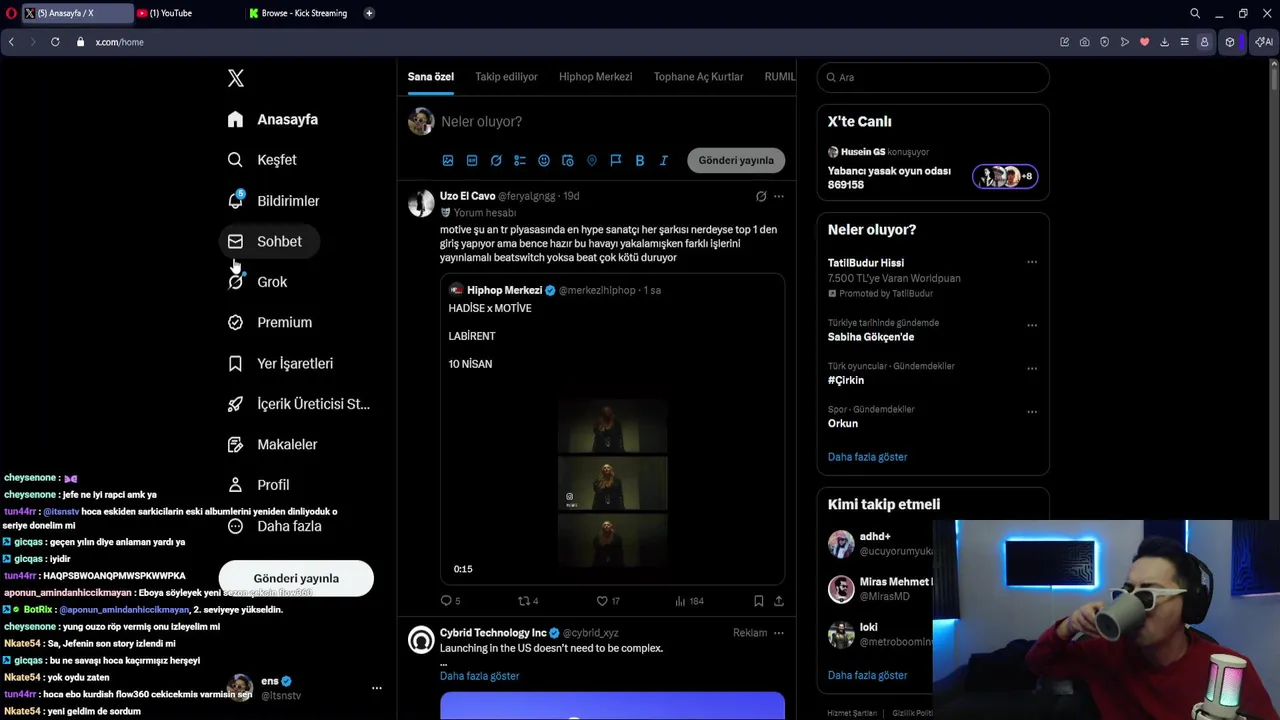Add an image to the new post
Image resolution: width=1280 pixels, height=720 pixels.
(x=448, y=160)
